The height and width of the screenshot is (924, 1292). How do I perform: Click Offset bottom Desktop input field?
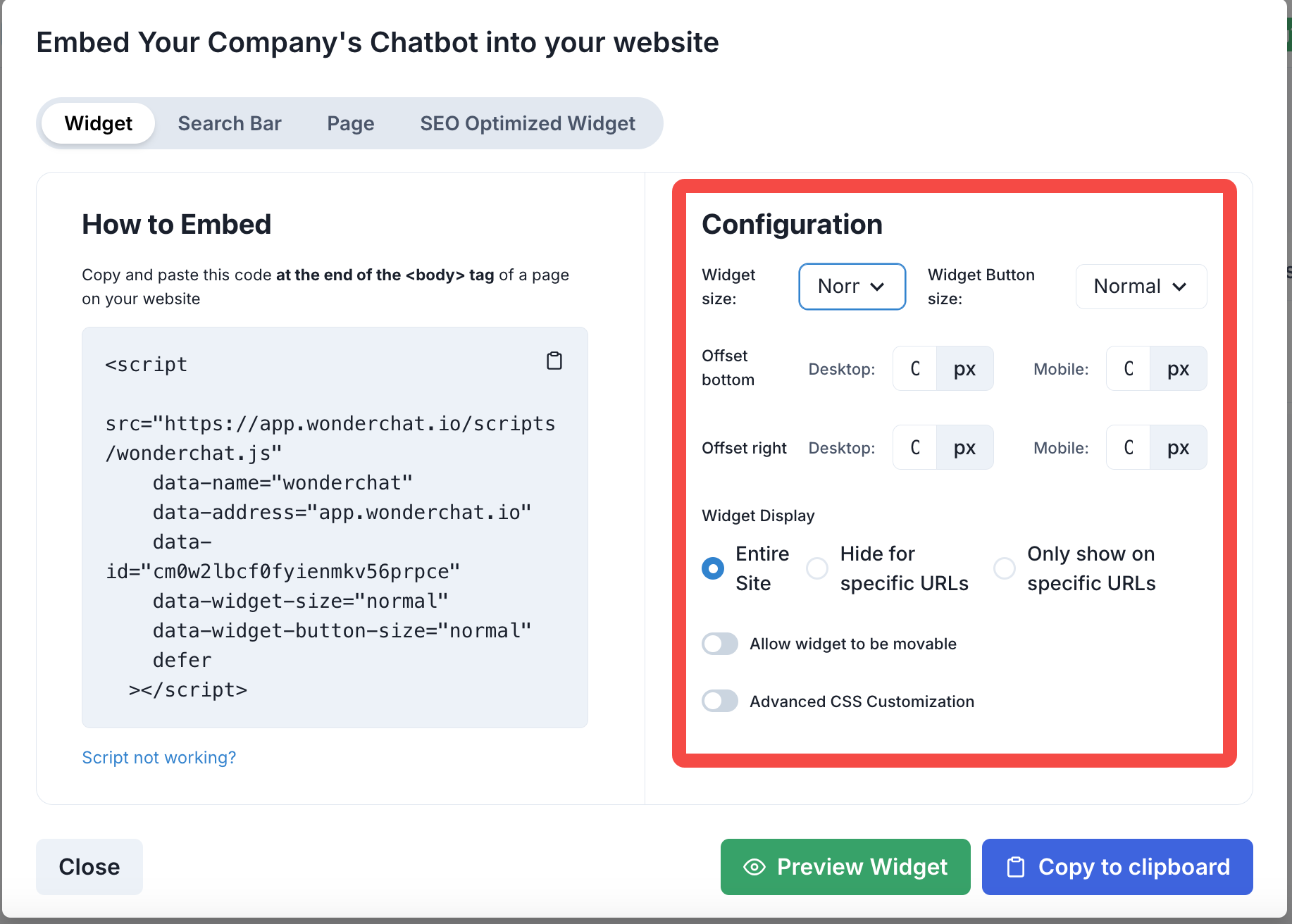point(915,368)
